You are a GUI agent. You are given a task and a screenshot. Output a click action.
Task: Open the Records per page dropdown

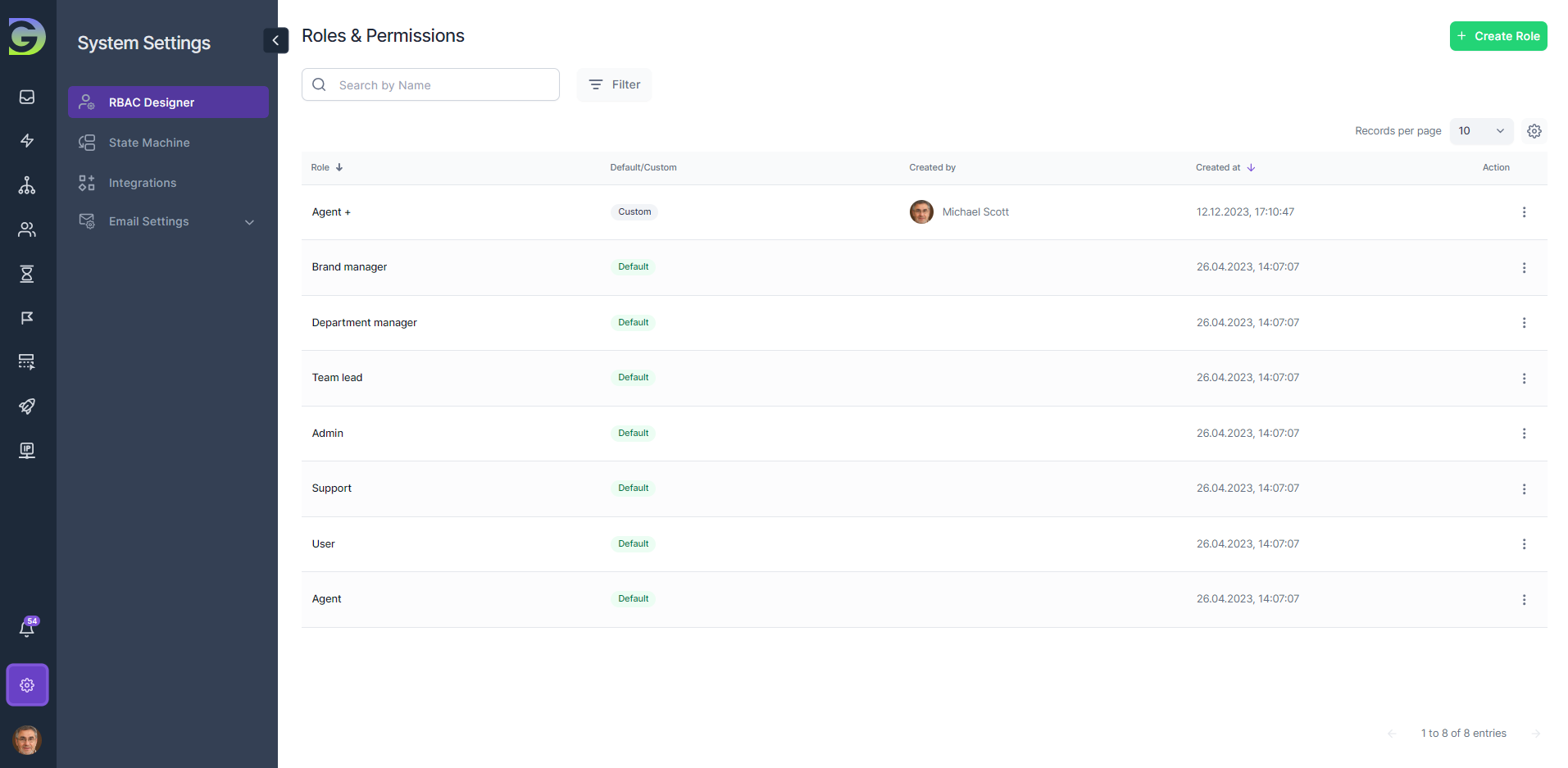(1480, 131)
